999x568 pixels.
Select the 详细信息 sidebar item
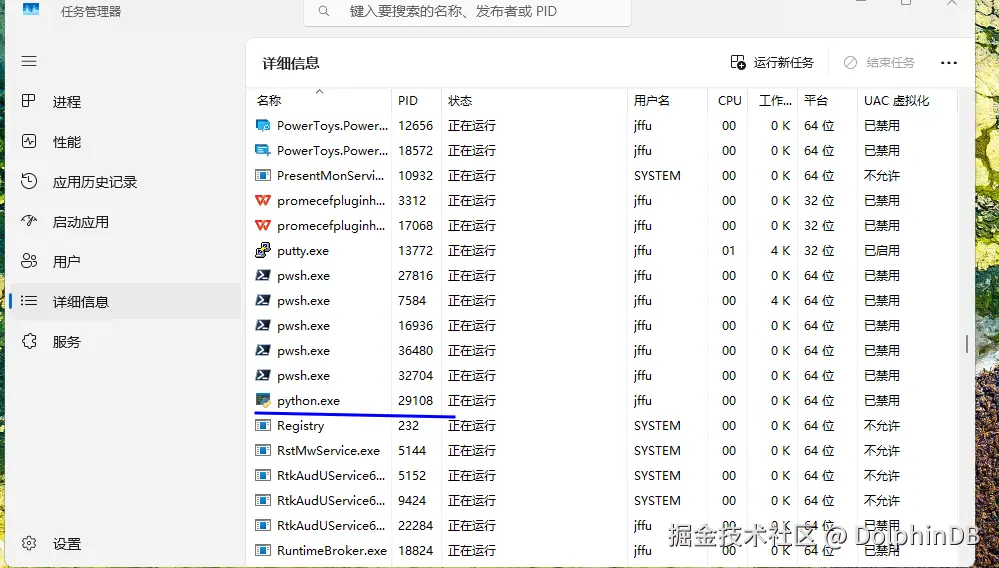point(125,302)
